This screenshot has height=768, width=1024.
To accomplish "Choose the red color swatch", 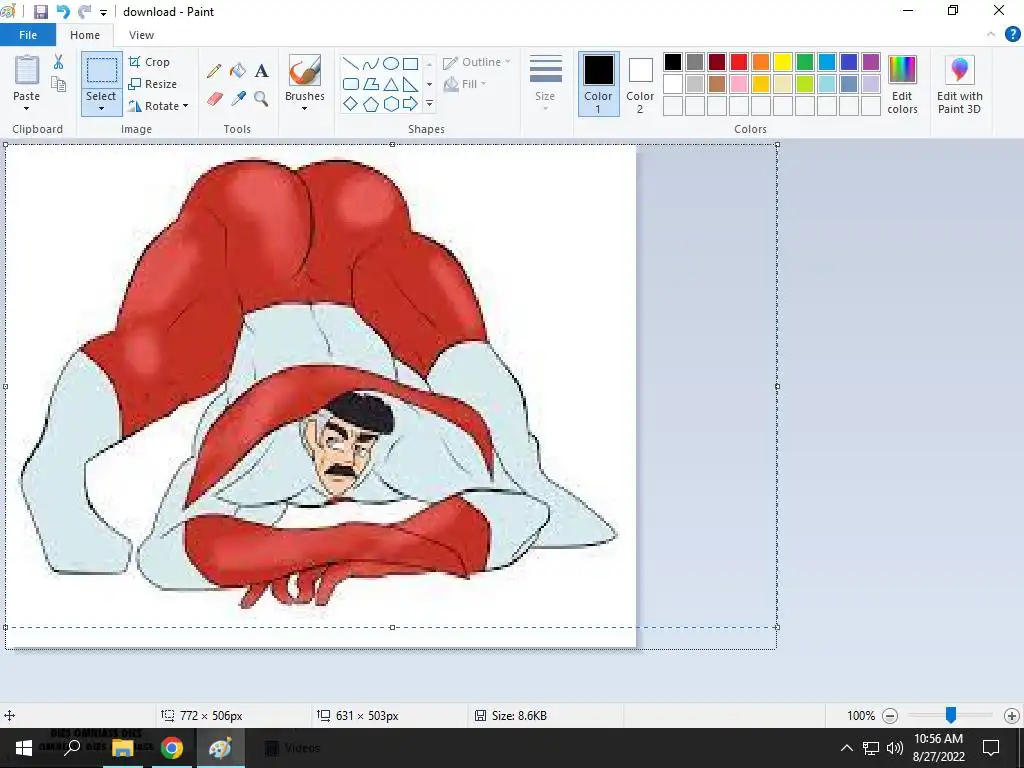I will [x=739, y=62].
